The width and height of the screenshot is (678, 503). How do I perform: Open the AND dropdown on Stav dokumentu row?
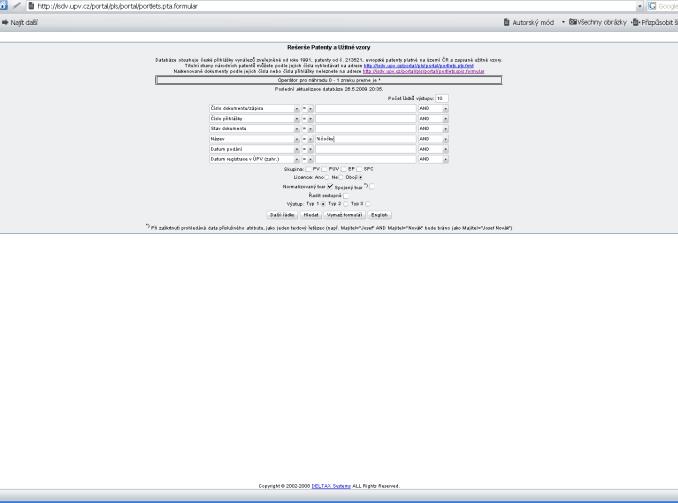point(433,129)
